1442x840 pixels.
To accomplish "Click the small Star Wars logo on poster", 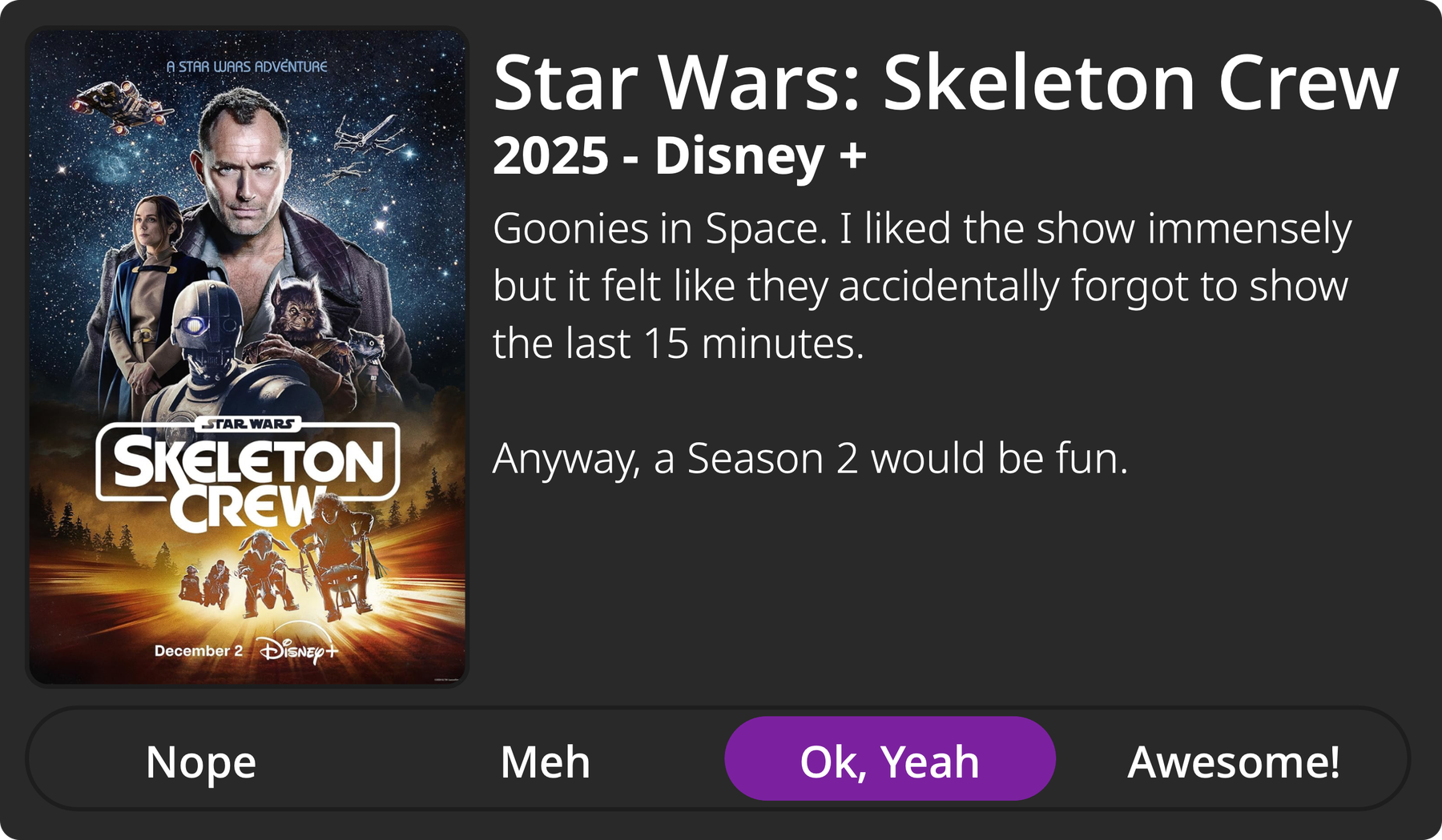I will (249, 424).
